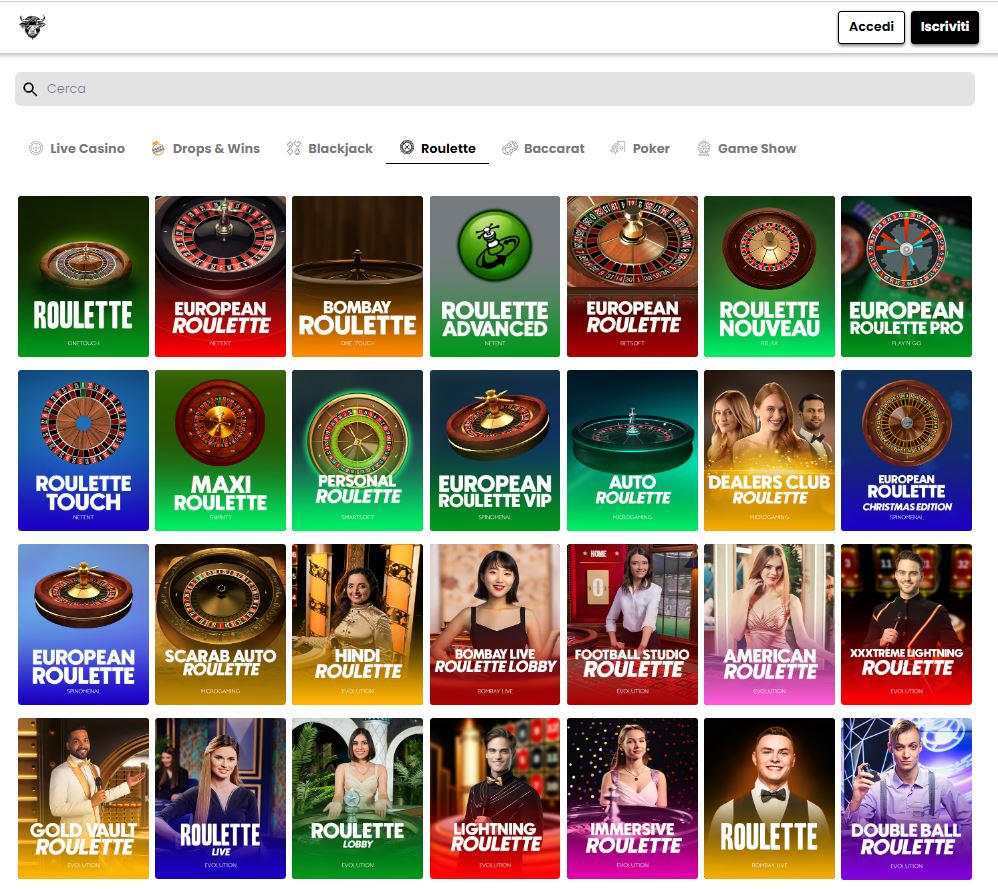Switch to the Game Show tab
Viewport: 998px width, 889px height.
[x=747, y=148]
